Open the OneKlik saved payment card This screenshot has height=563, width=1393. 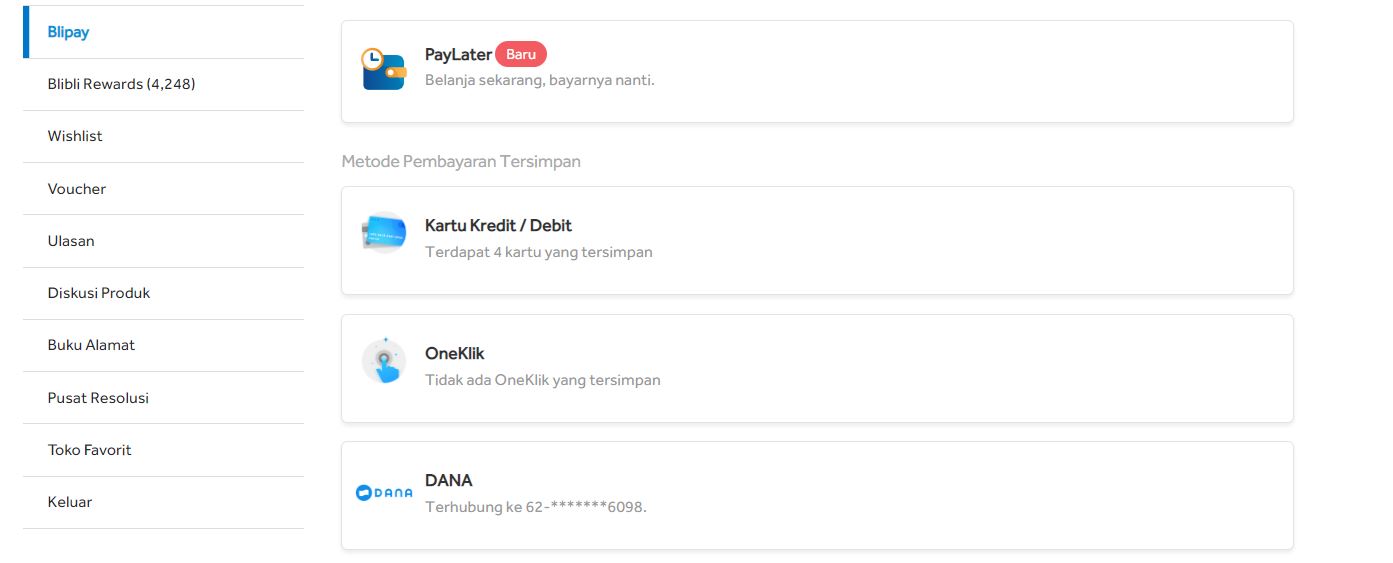pos(817,368)
